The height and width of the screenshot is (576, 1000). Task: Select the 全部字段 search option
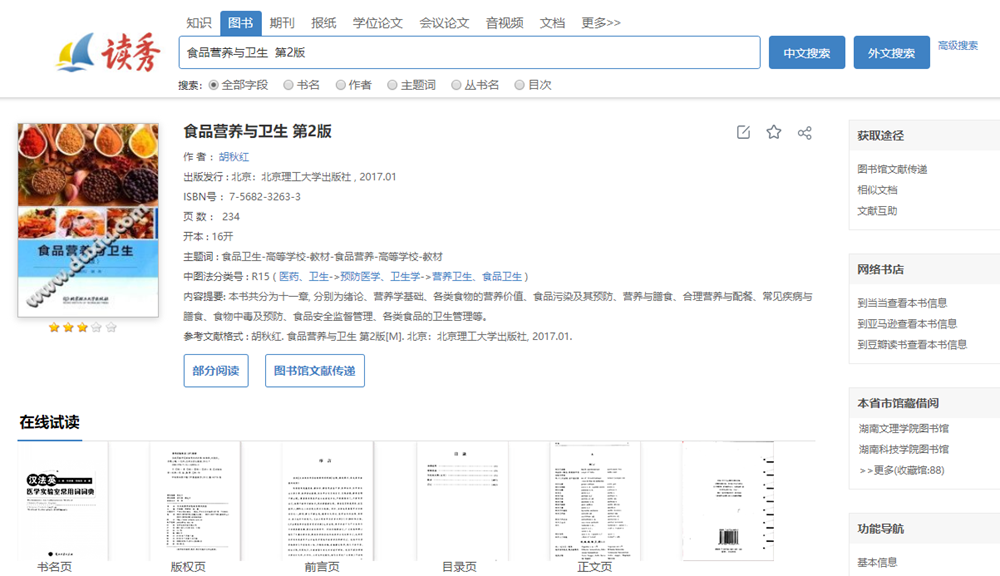pos(214,85)
